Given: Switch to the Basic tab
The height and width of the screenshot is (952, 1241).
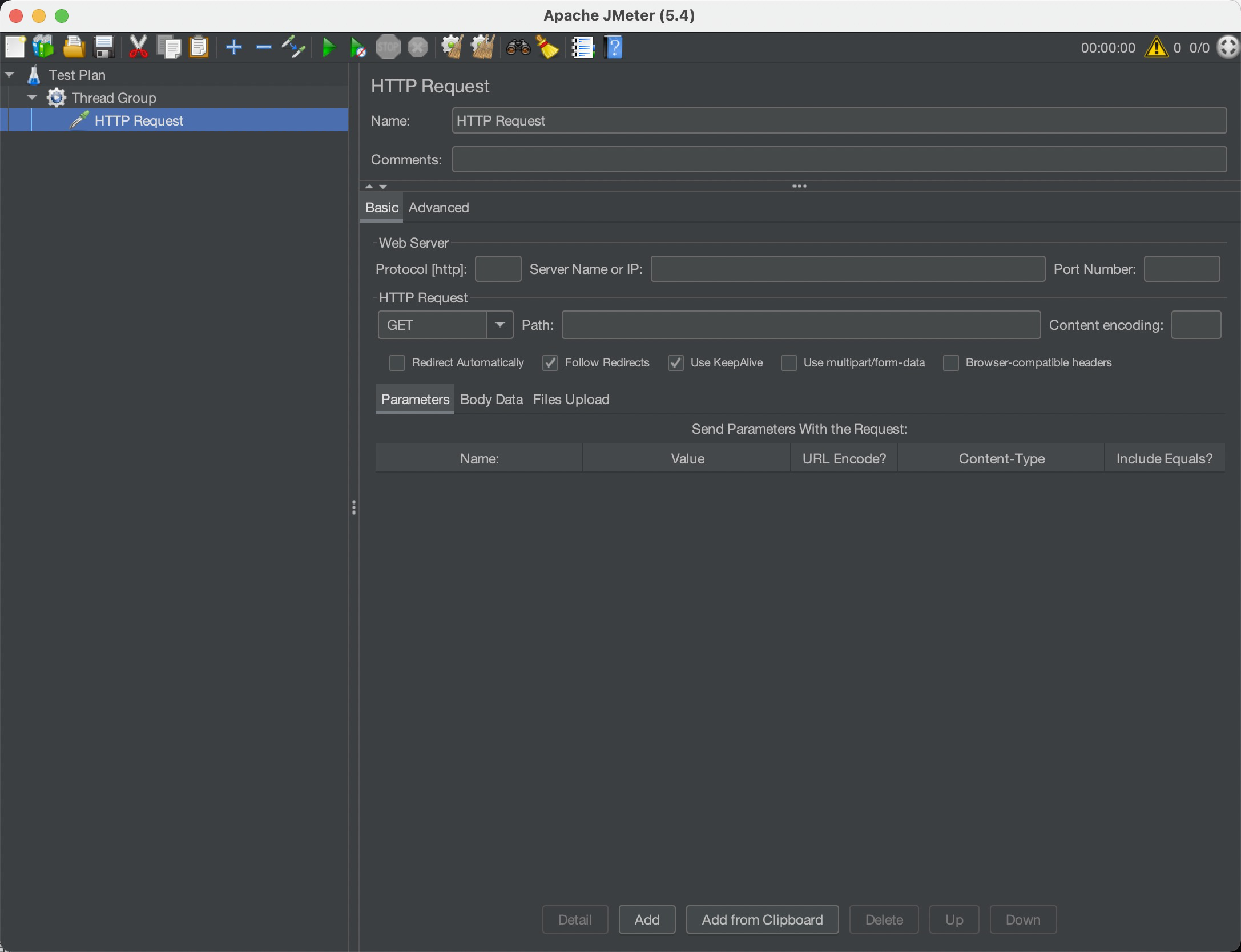Looking at the screenshot, I should pos(382,207).
